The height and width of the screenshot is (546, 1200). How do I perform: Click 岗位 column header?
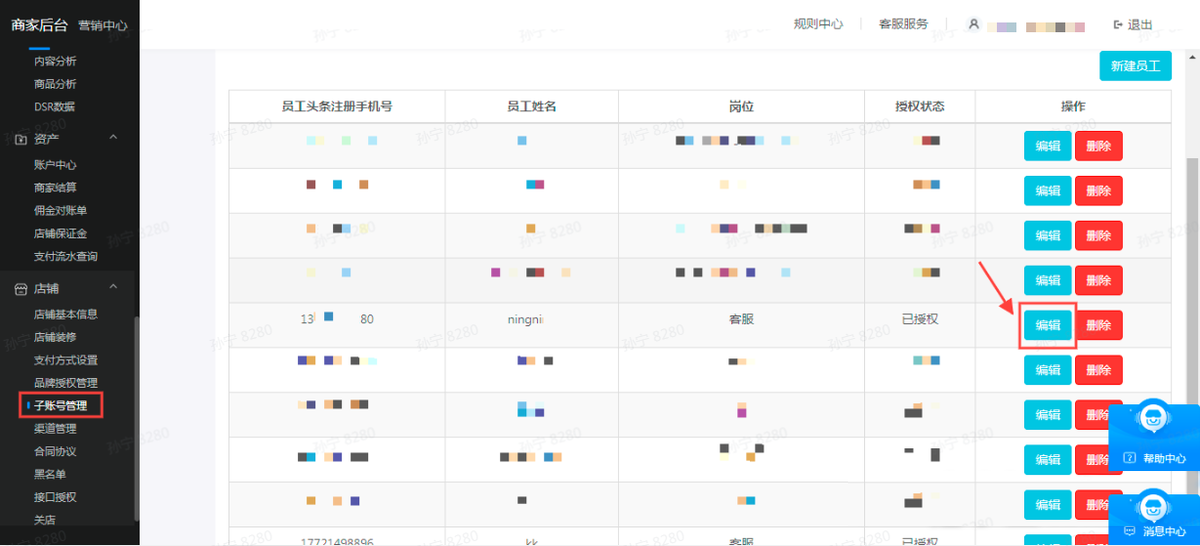741,106
